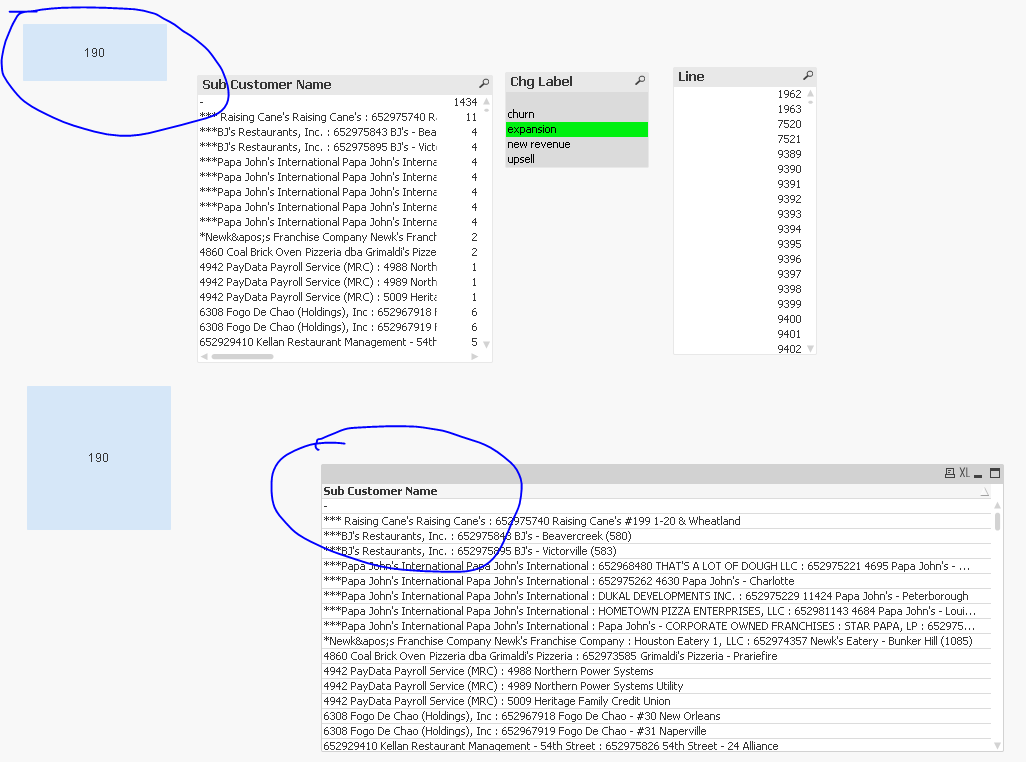
Task: Select Line value 9389
Action: [x=739, y=154]
